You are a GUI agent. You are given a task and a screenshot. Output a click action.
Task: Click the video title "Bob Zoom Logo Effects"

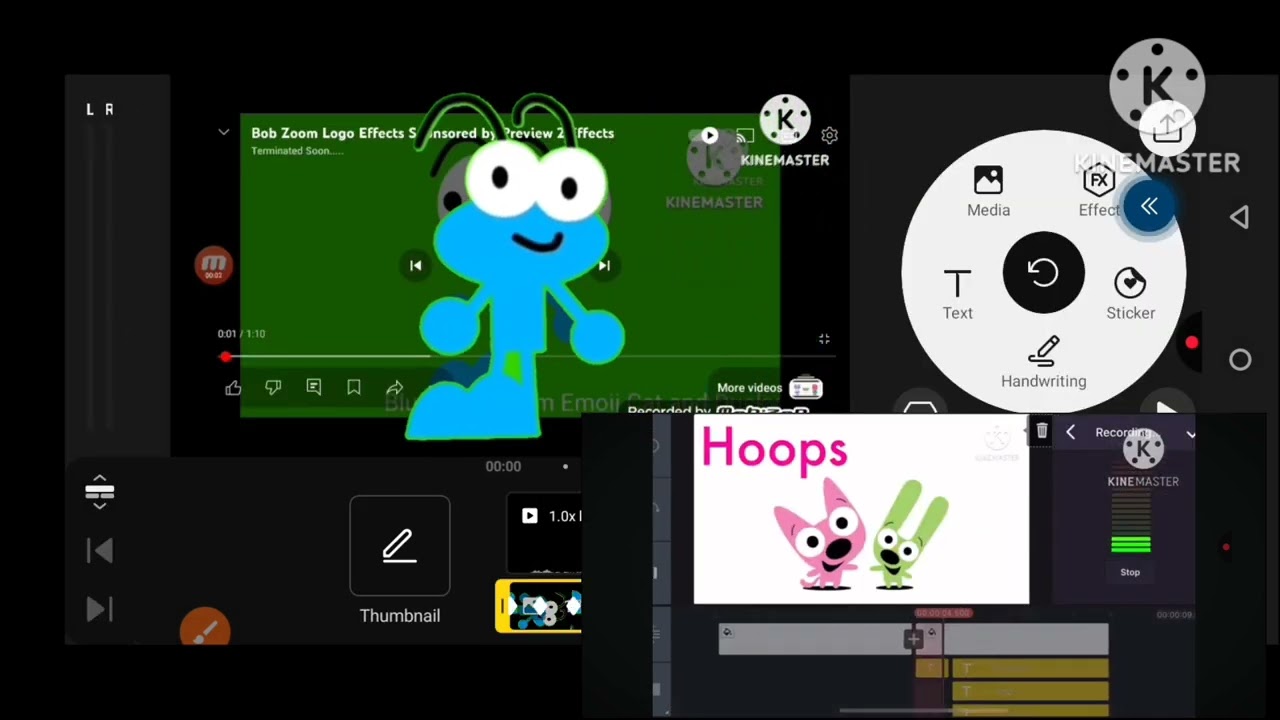tap(432, 133)
